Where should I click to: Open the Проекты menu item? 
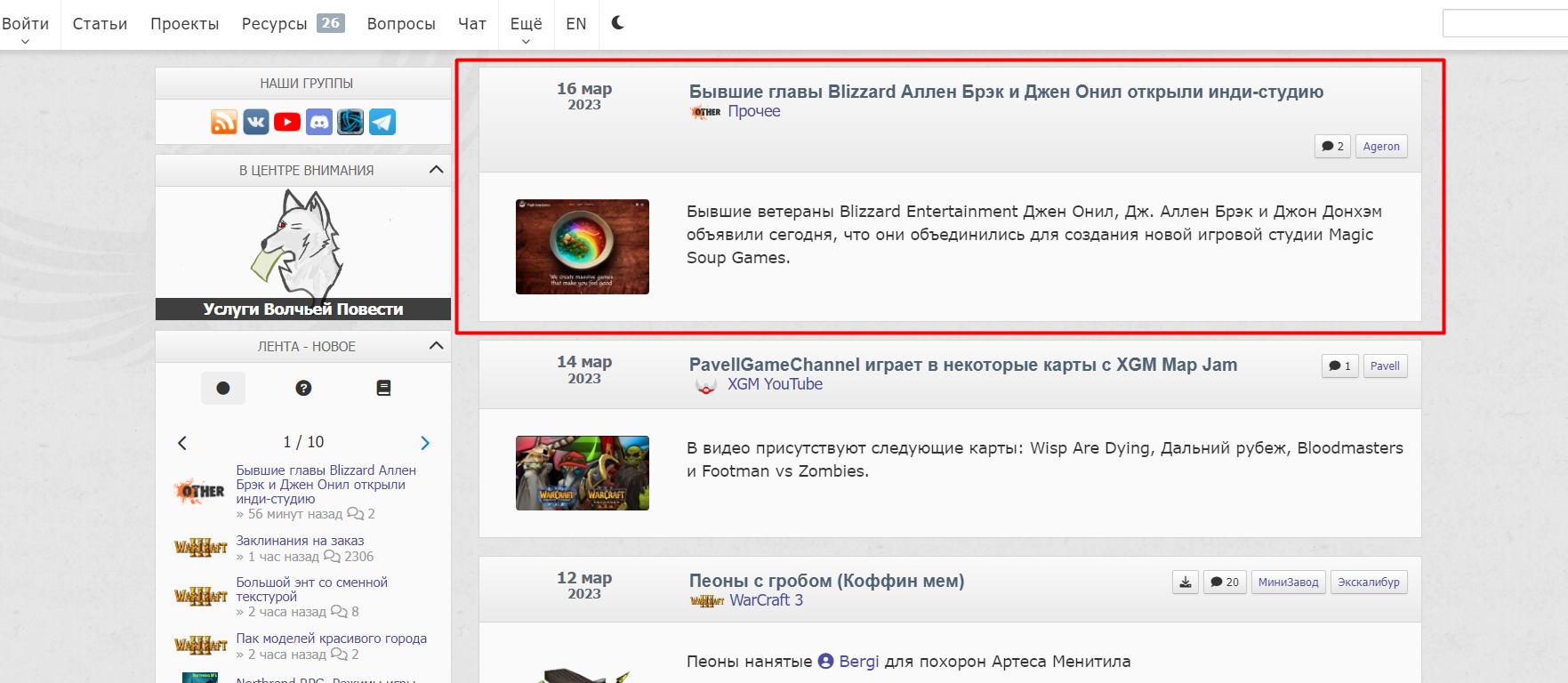pos(185,24)
